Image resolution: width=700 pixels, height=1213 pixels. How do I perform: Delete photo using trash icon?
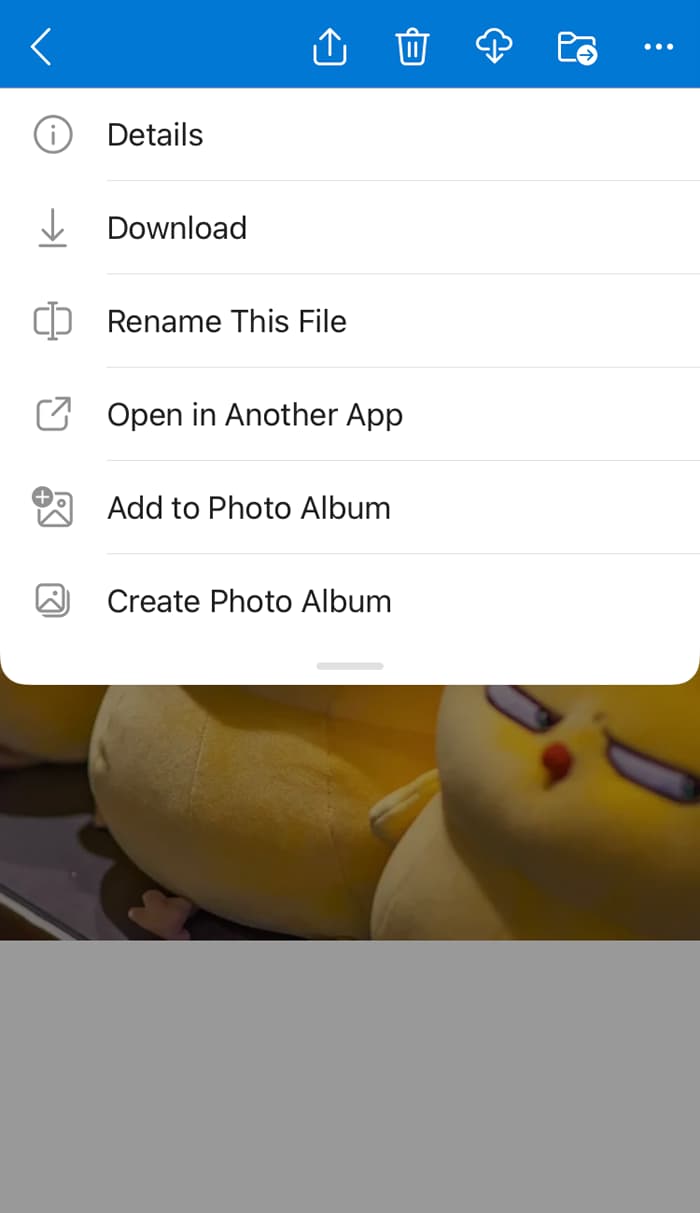pyautogui.click(x=412, y=46)
